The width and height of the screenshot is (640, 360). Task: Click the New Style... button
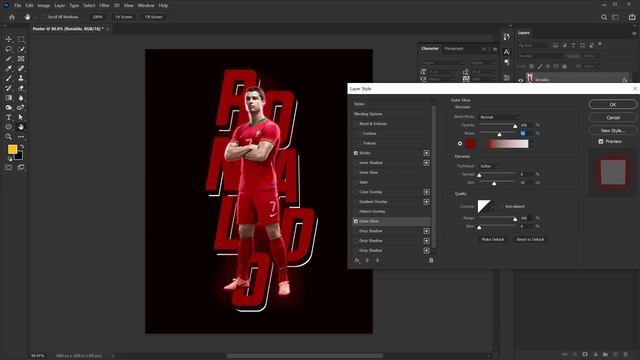point(613,131)
